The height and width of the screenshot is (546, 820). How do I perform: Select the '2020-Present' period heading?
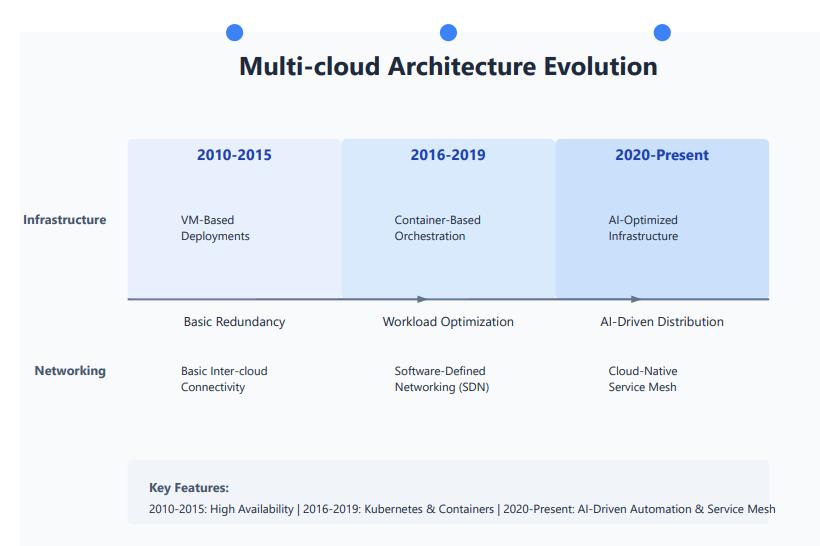pos(662,155)
